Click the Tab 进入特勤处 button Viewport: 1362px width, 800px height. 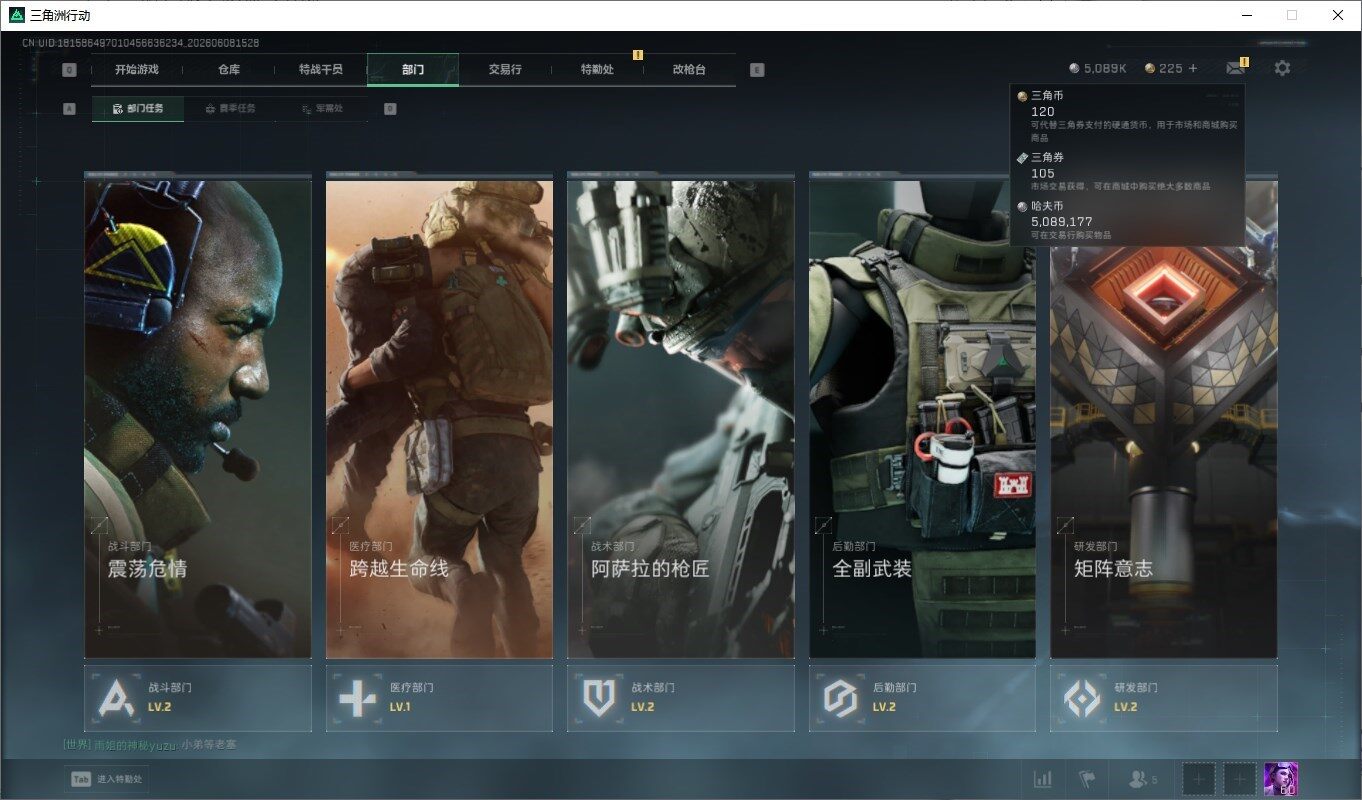click(106, 779)
